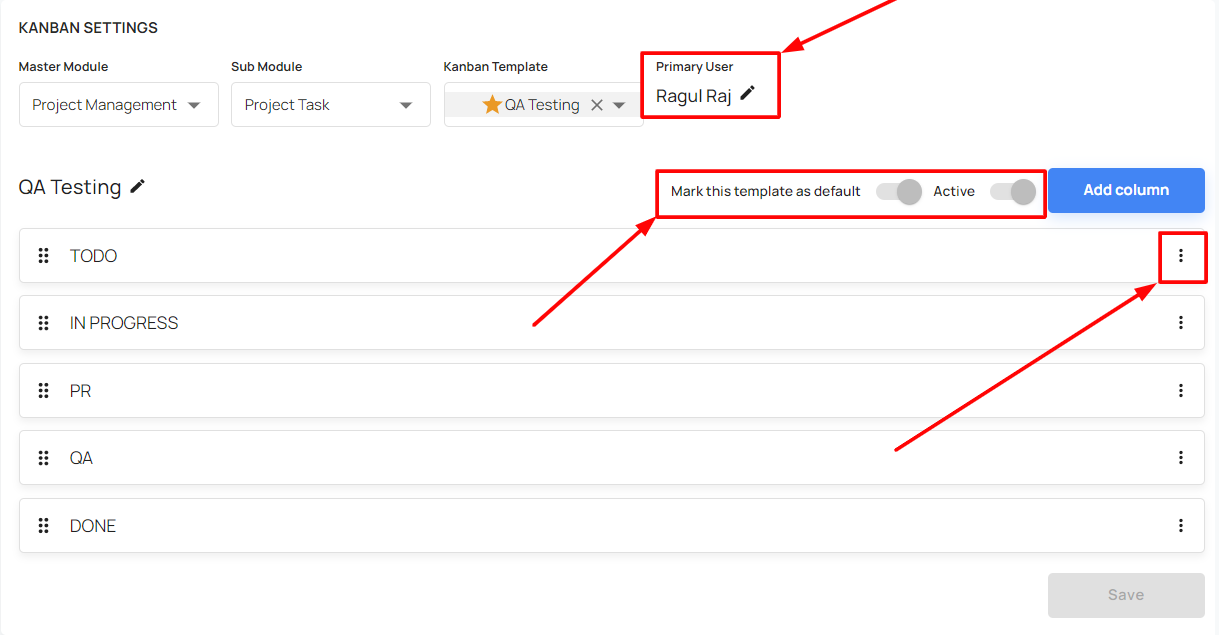Viewport: 1219px width, 635px height.
Task: Click drag handle of IN PROGRESS column
Action: pyautogui.click(x=44, y=323)
